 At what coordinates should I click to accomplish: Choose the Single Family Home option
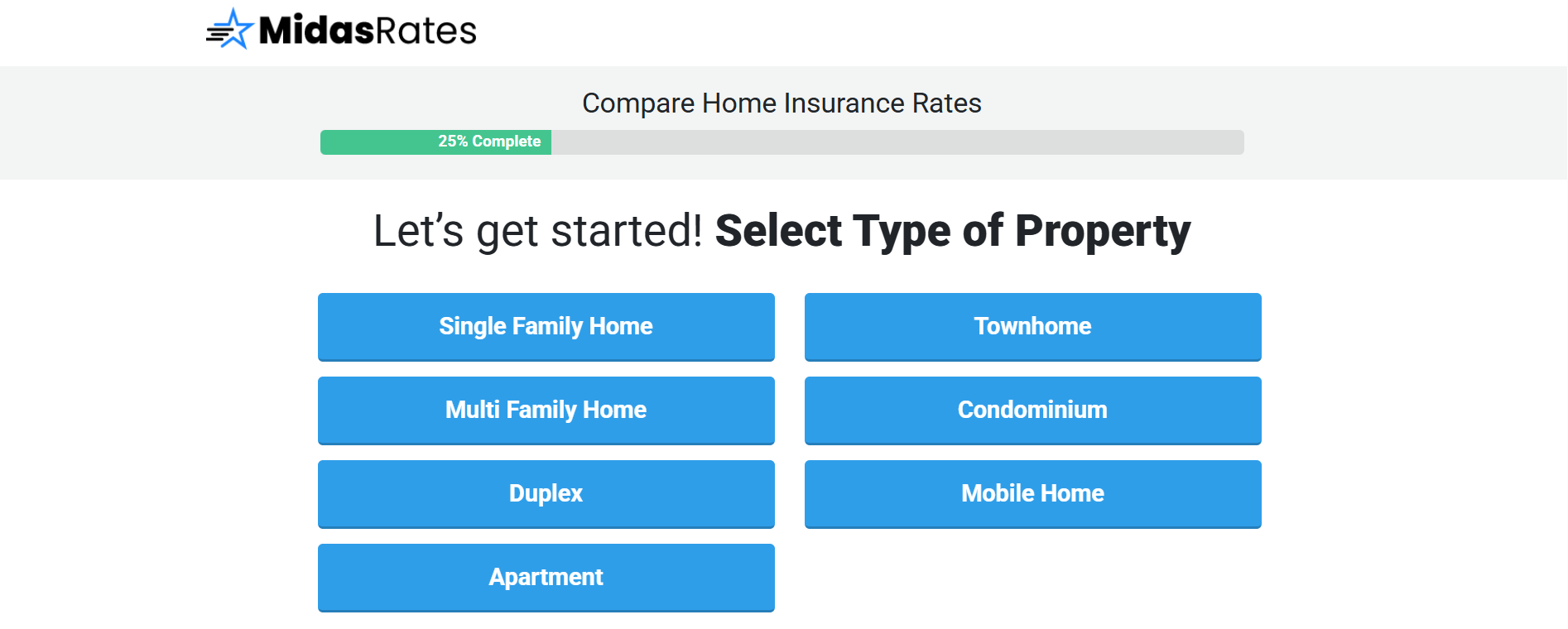pos(546,326)
